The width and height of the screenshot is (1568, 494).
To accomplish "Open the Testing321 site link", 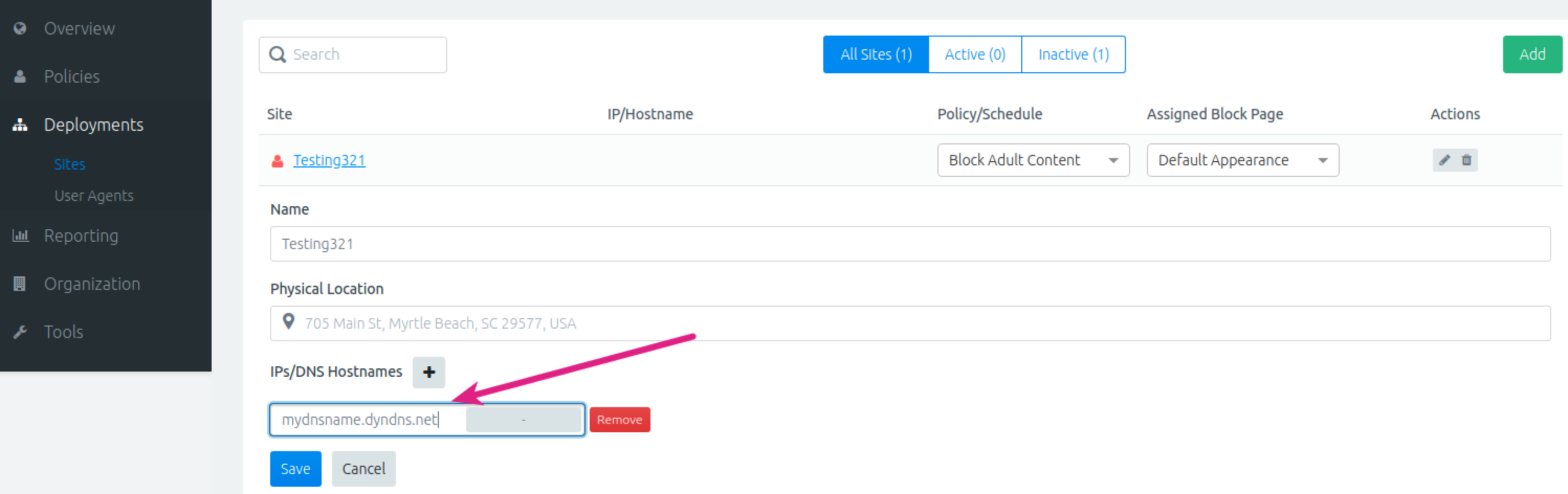I will click(329, 160).
